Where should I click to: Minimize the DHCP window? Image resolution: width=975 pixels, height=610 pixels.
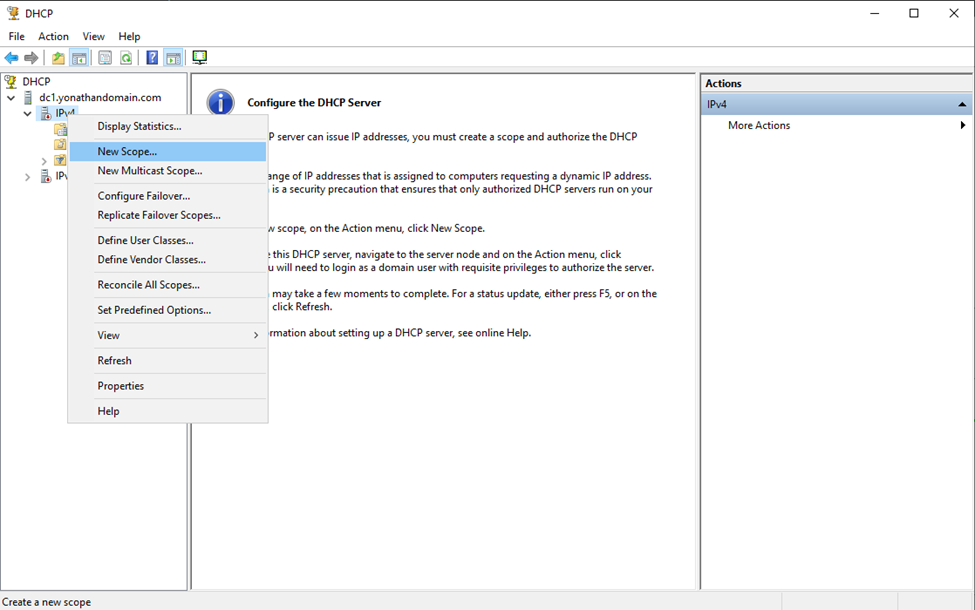tap(874, 13)
